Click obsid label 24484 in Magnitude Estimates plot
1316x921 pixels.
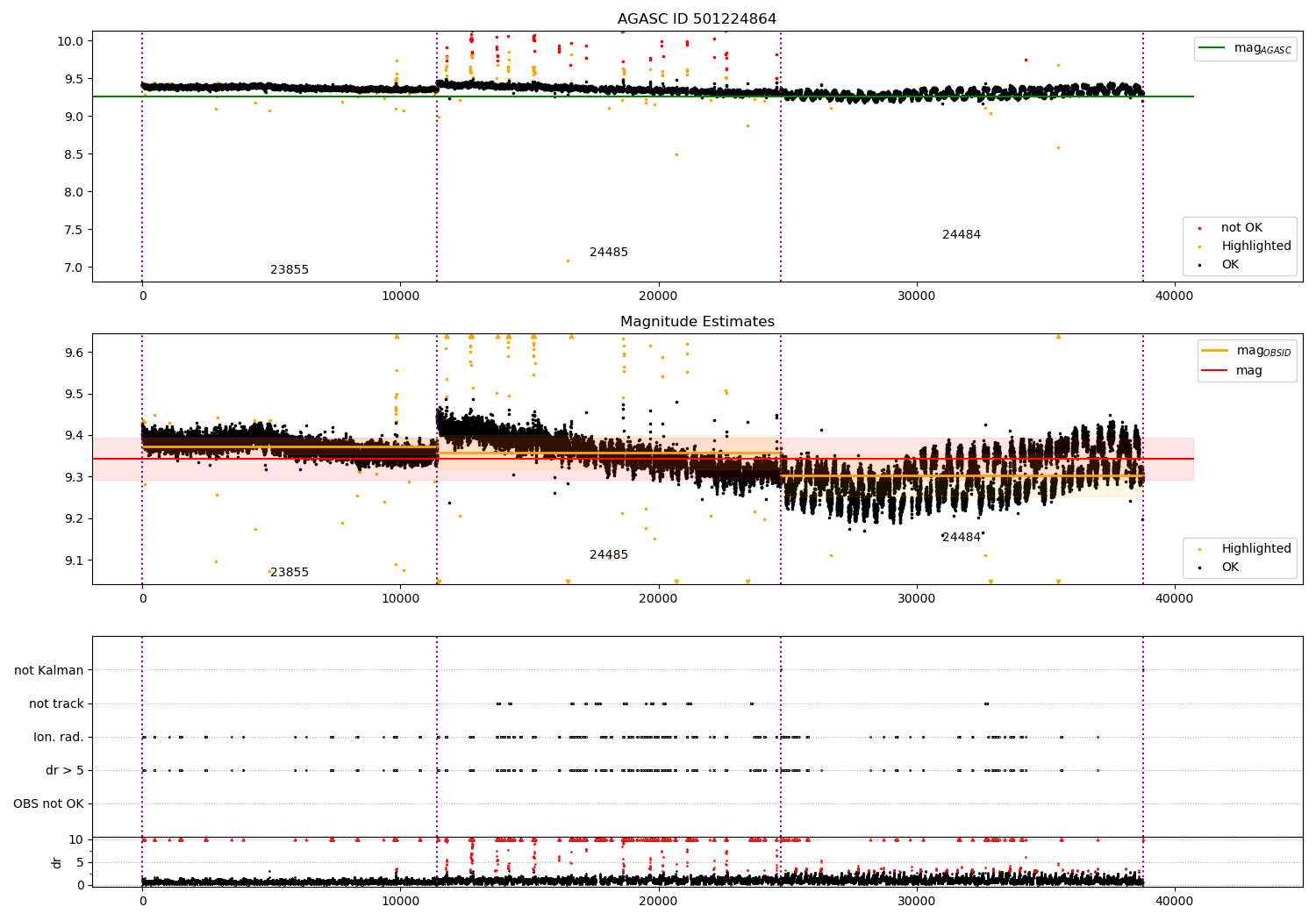(x=962, y=537)
